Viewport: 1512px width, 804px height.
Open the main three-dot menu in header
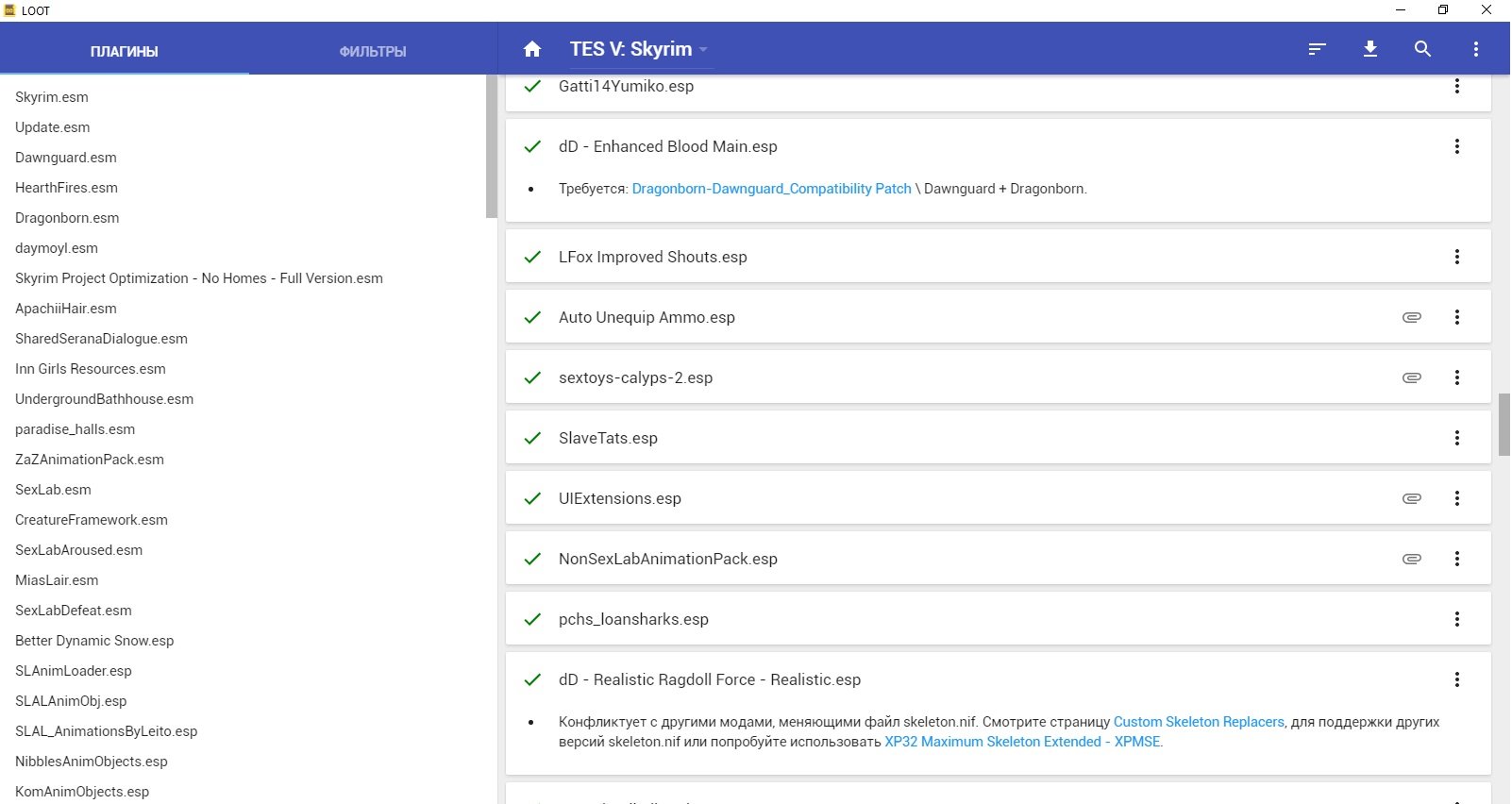click(x=1476, y=49)
